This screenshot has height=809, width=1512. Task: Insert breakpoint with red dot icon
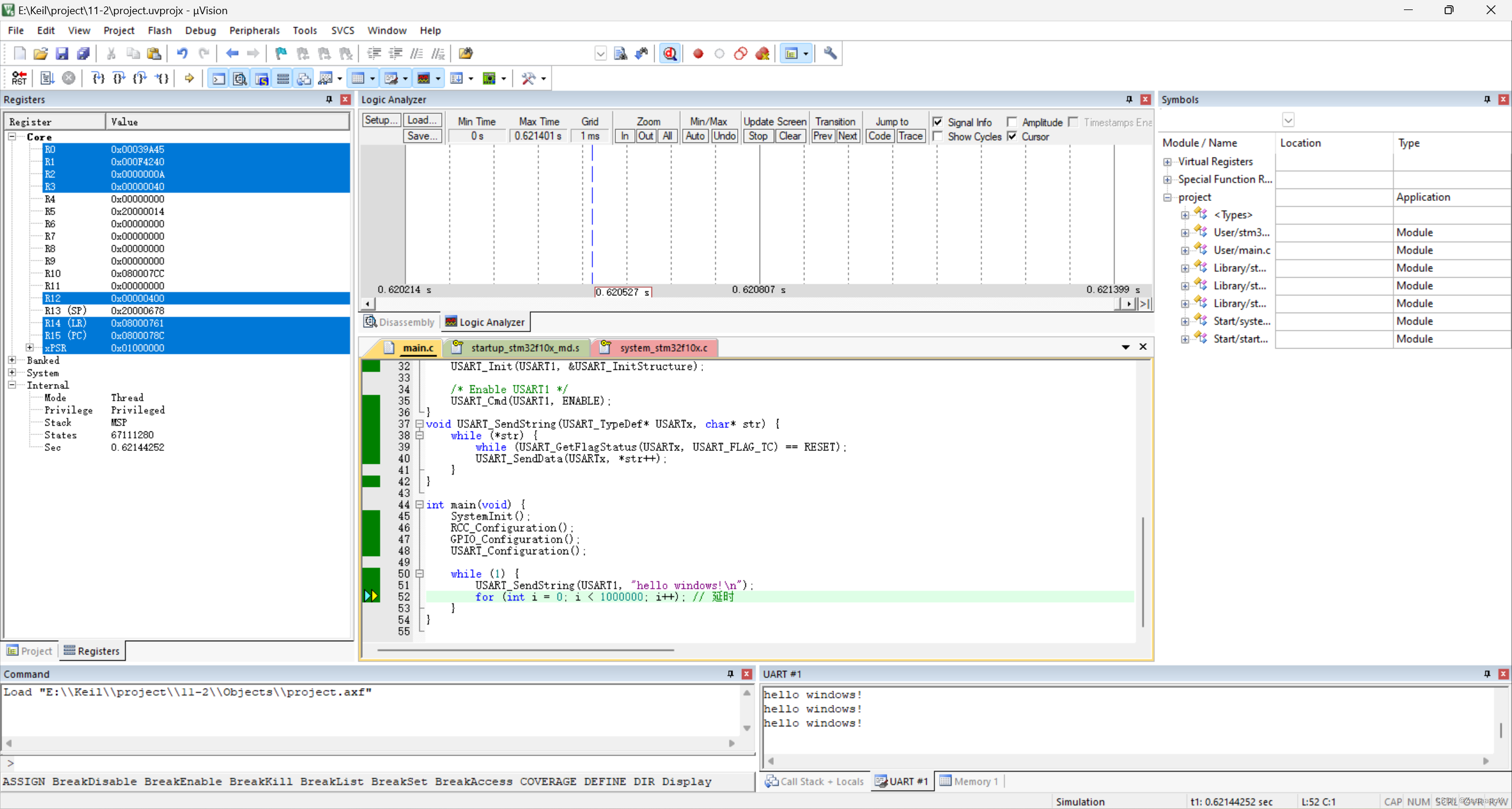pos(698,54)
